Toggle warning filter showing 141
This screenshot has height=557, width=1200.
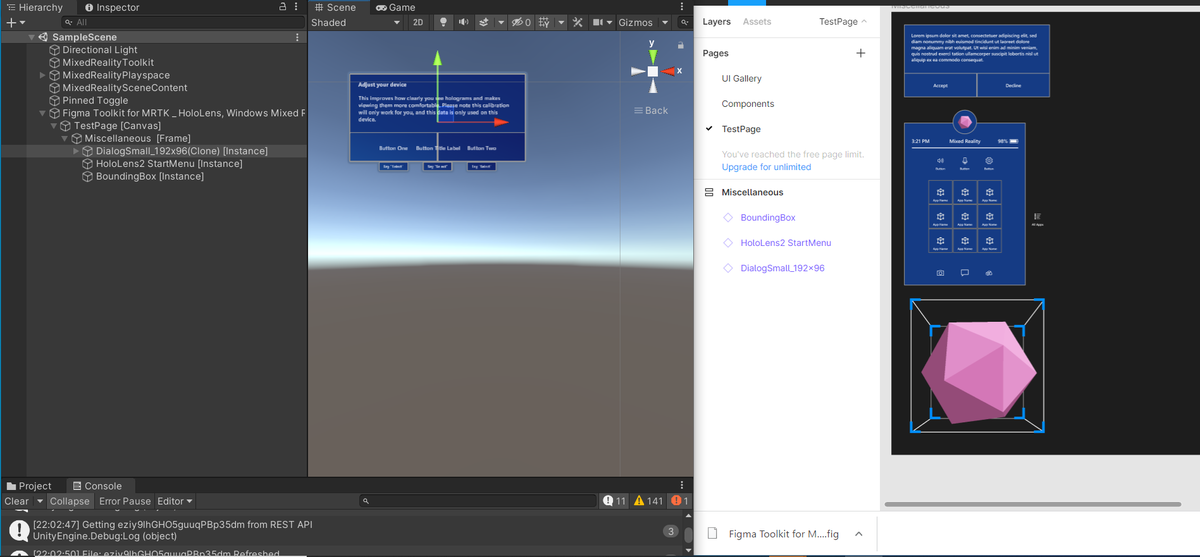click(x=649, y=501)
